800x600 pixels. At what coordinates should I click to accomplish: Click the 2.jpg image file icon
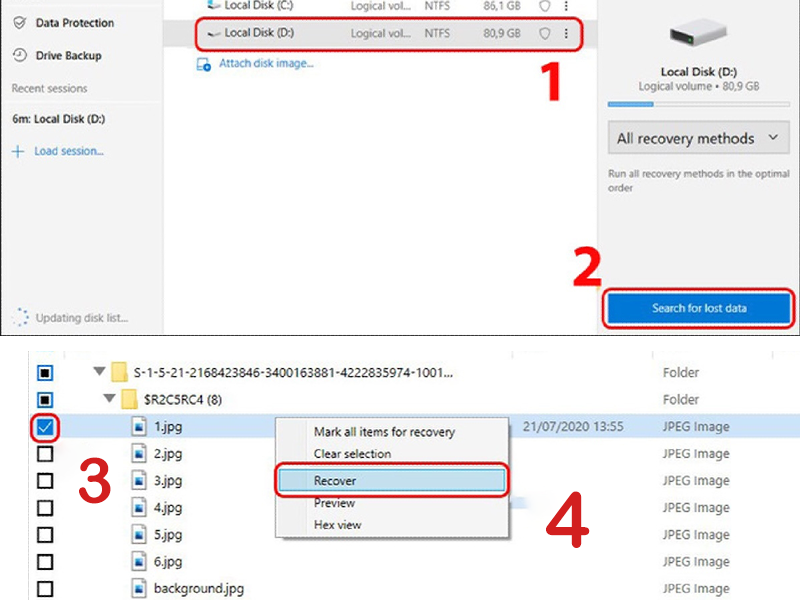(x=141, y=454)
